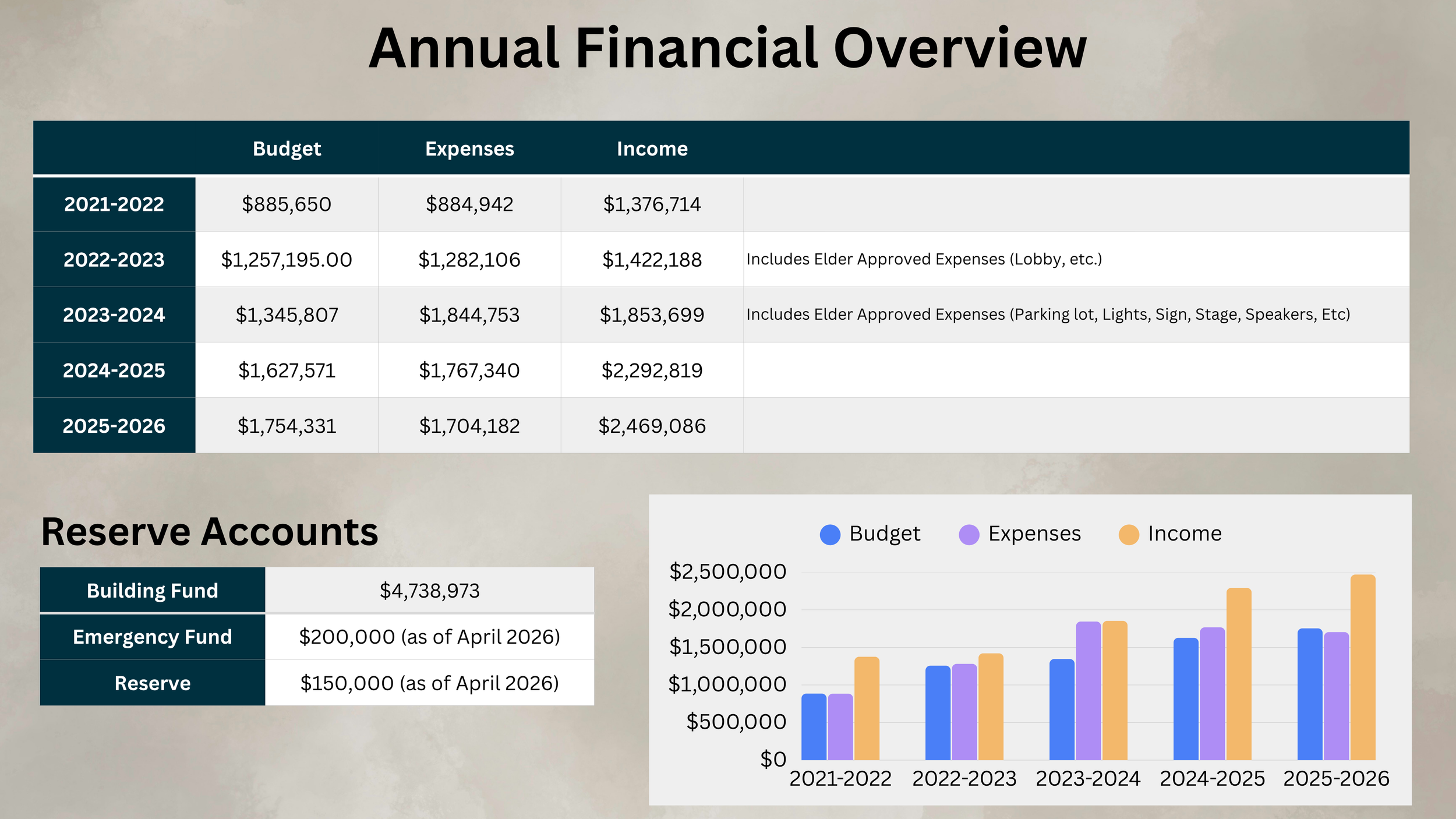Click the $1,704,182 expenses cell
1456x819 pixels.
tap(469, 426)
